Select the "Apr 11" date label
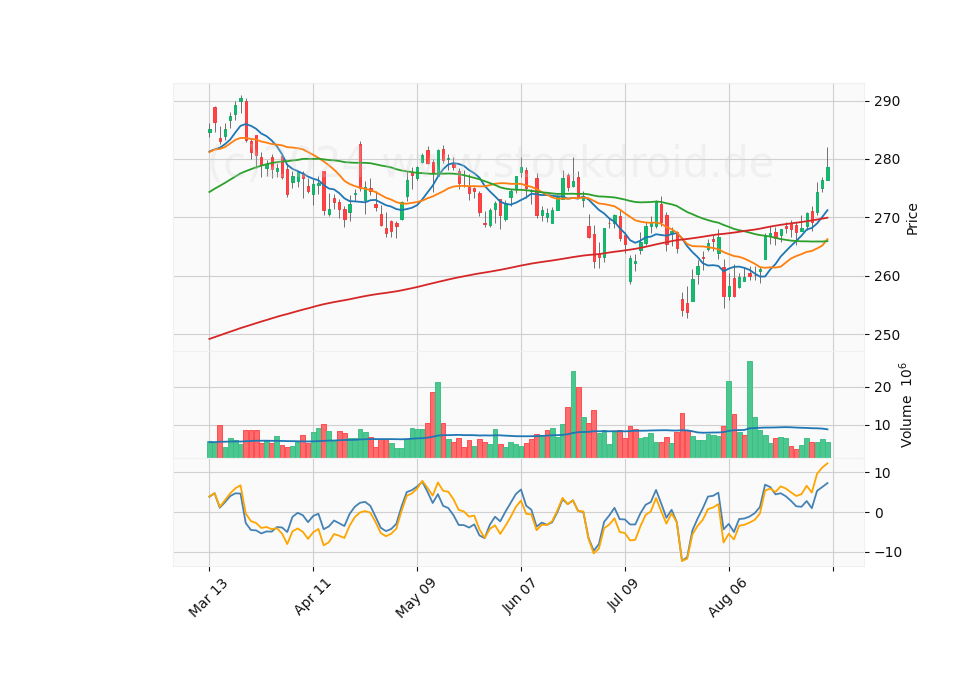 (312, 596)
